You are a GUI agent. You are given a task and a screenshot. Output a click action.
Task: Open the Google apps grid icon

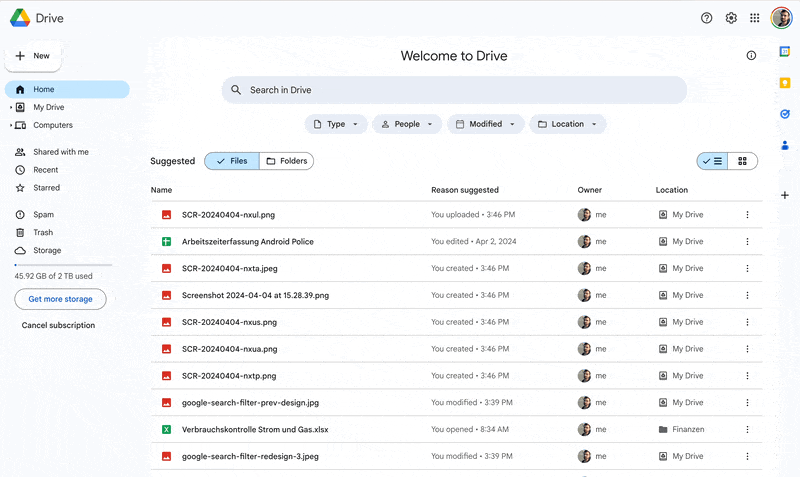tap(754, 18)
